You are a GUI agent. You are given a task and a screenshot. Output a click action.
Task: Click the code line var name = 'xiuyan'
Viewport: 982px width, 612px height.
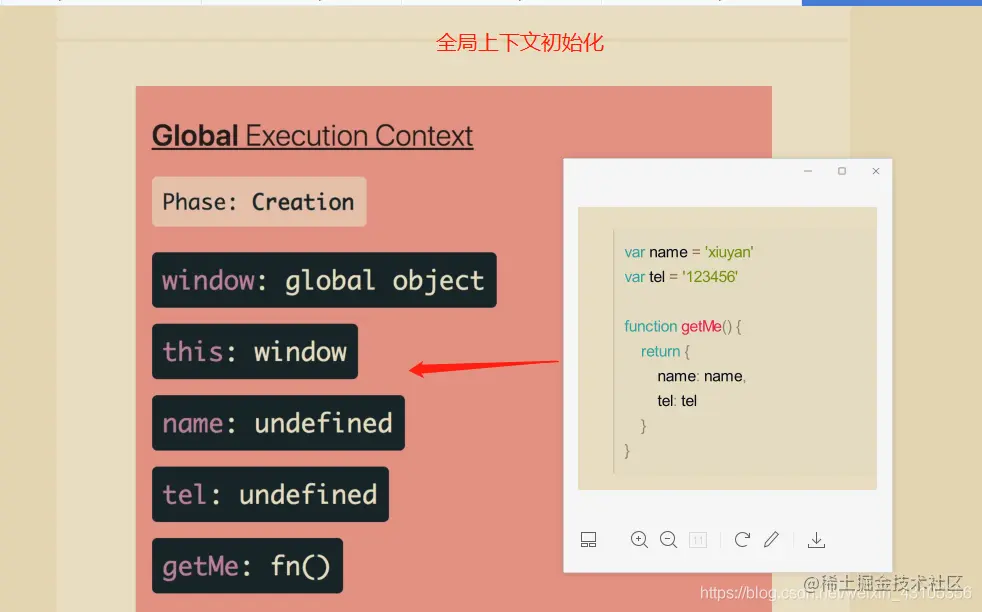(x=688, y=252)
